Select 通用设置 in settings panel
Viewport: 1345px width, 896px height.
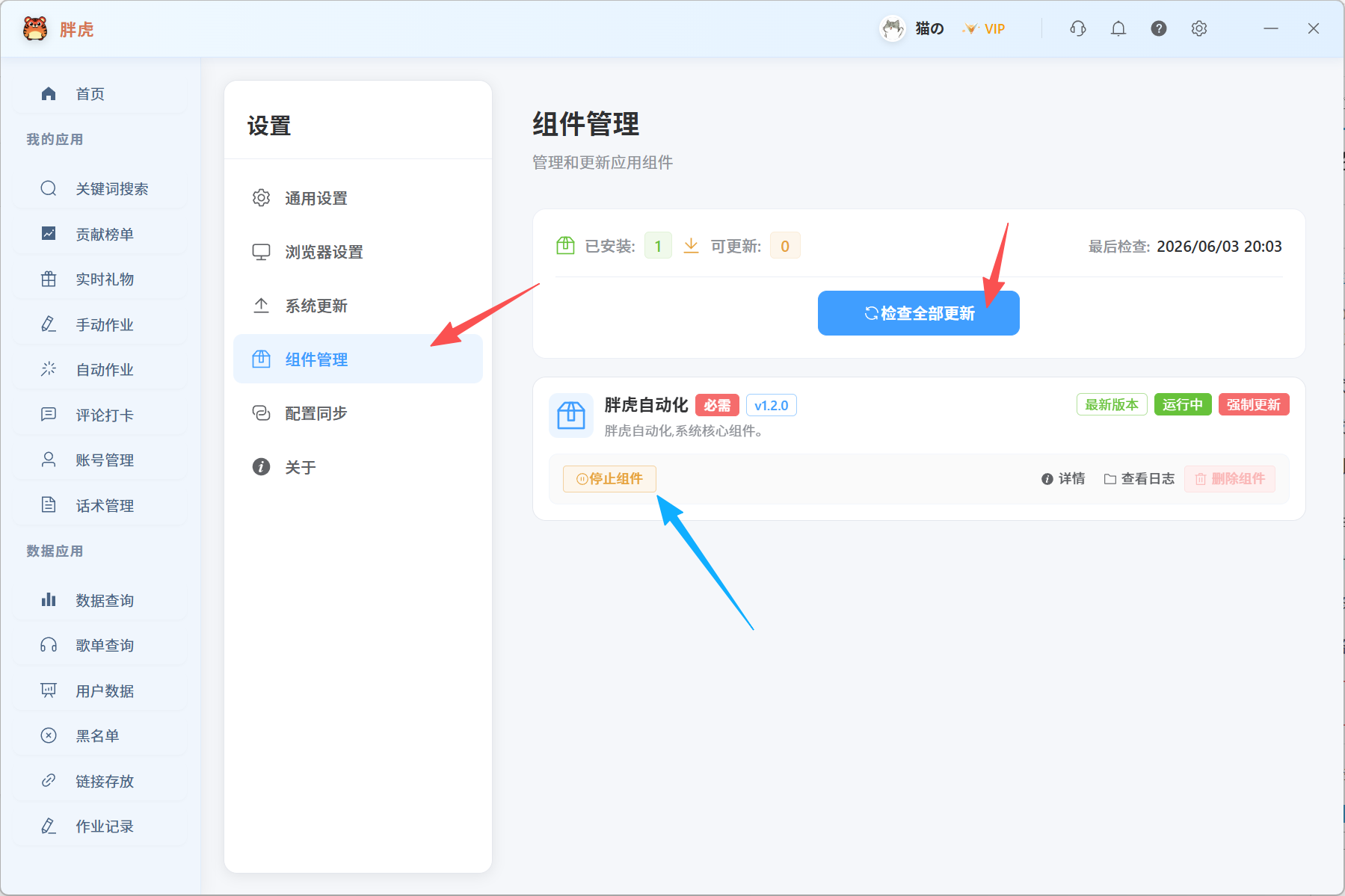coord(358,198)
